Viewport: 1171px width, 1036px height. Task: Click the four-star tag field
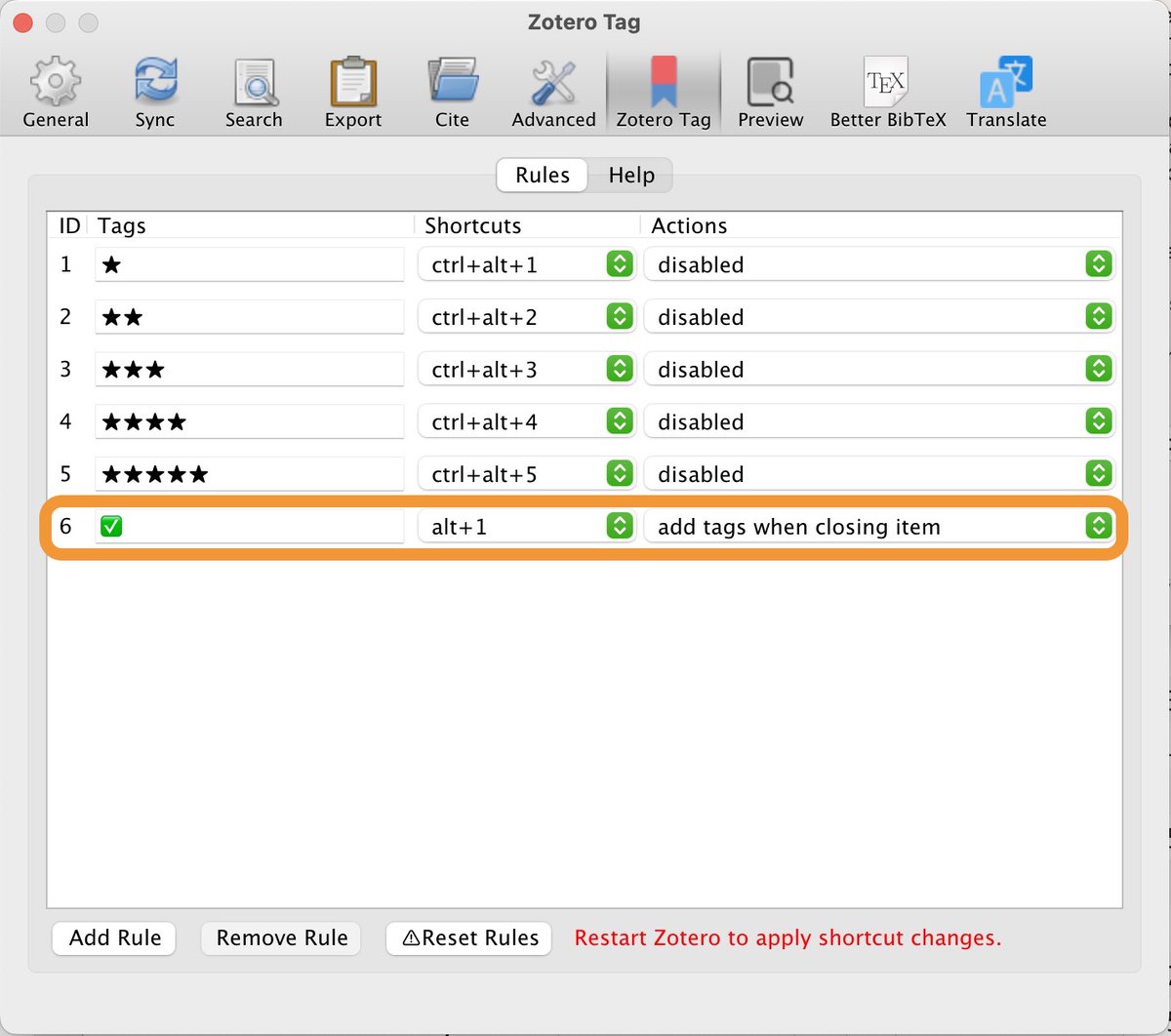249,422
